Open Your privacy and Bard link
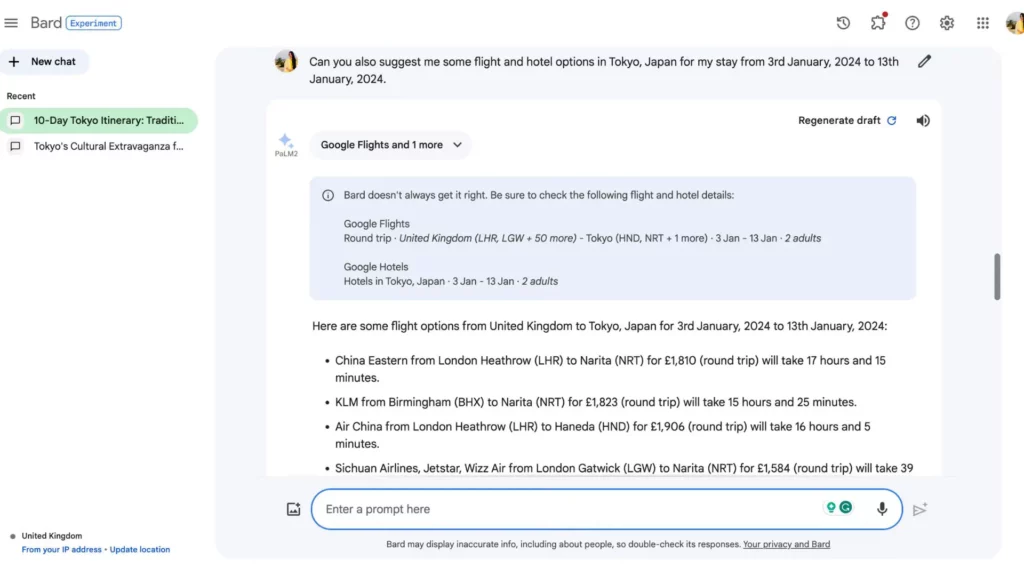Image resolution: width=1024 pixels, height=576 pixels. 786,545
